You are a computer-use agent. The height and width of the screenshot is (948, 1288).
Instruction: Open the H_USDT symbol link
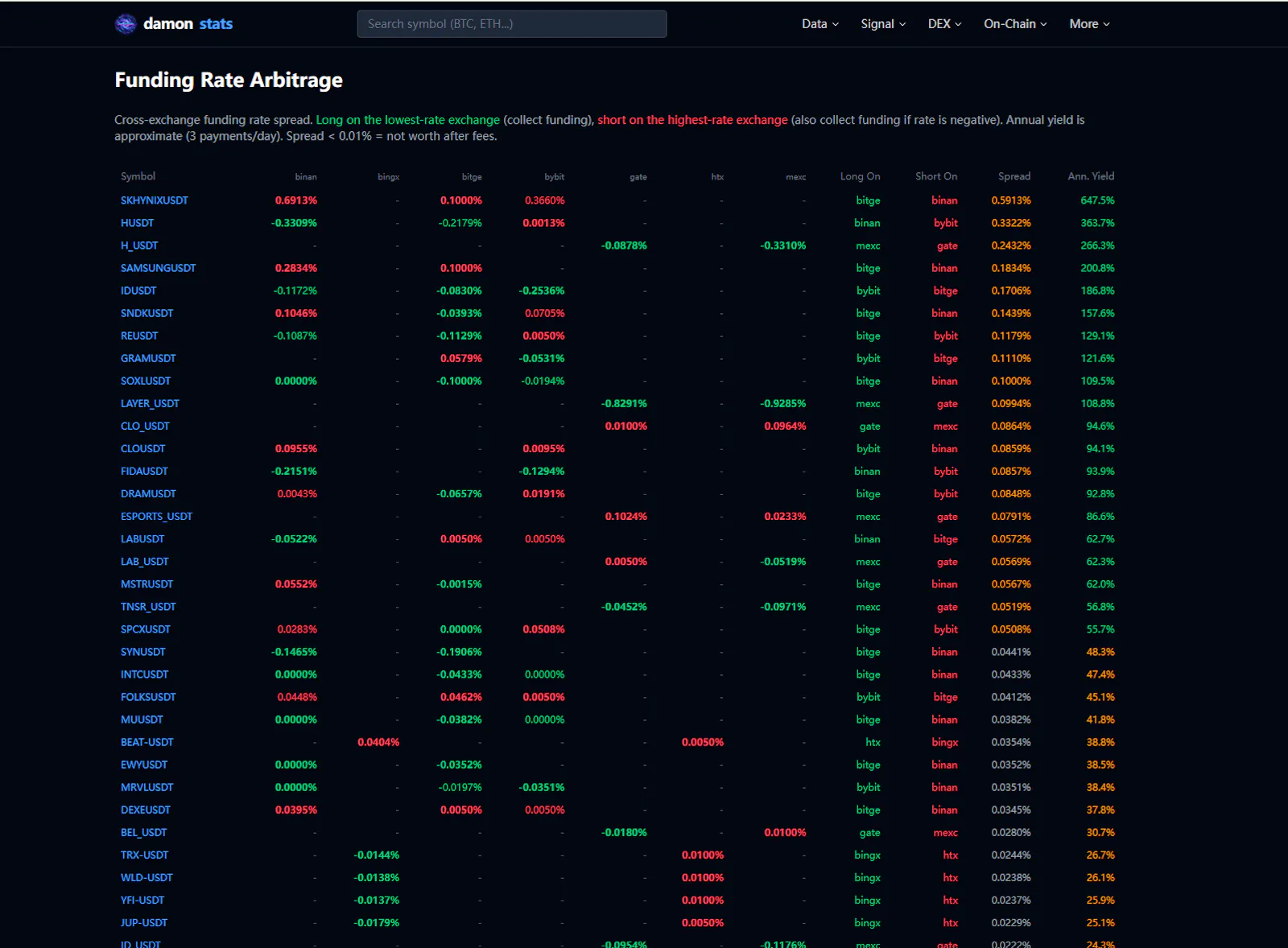pyautogui.click(x=139, y=245)
